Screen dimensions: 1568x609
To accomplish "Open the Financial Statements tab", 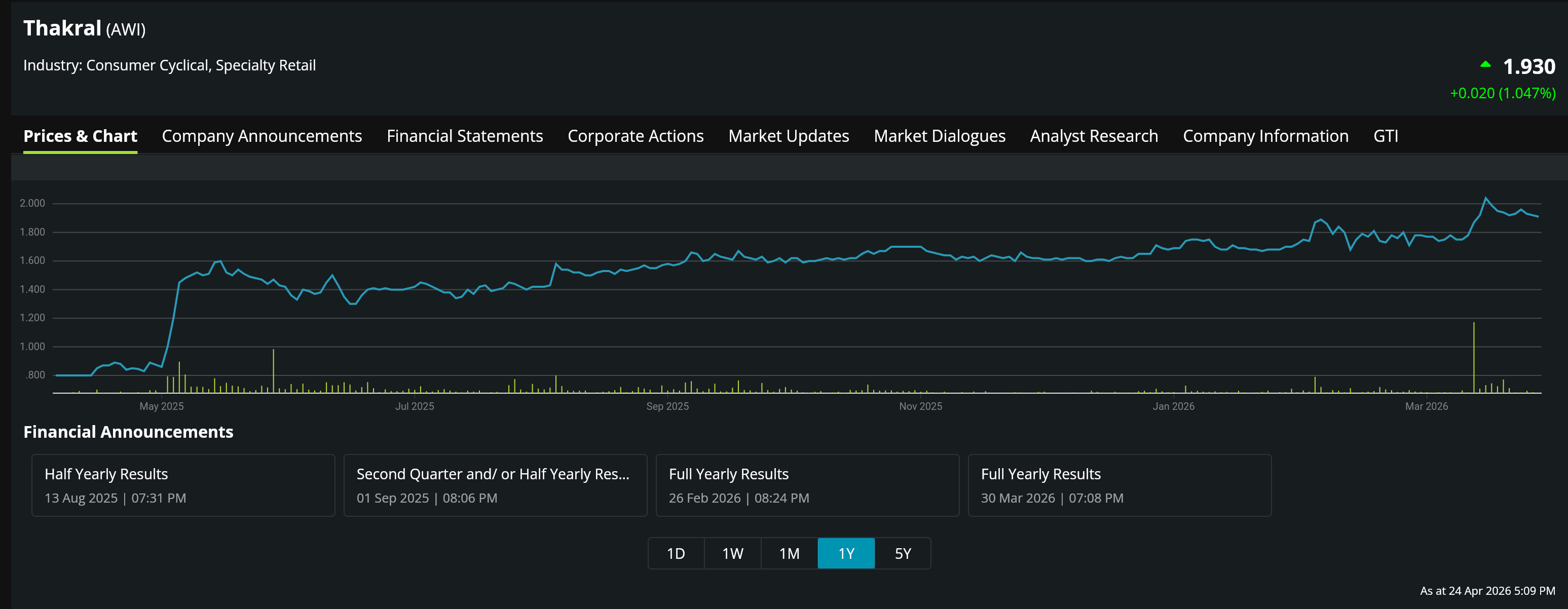I will pyautogui.click(x=464, y=136).
